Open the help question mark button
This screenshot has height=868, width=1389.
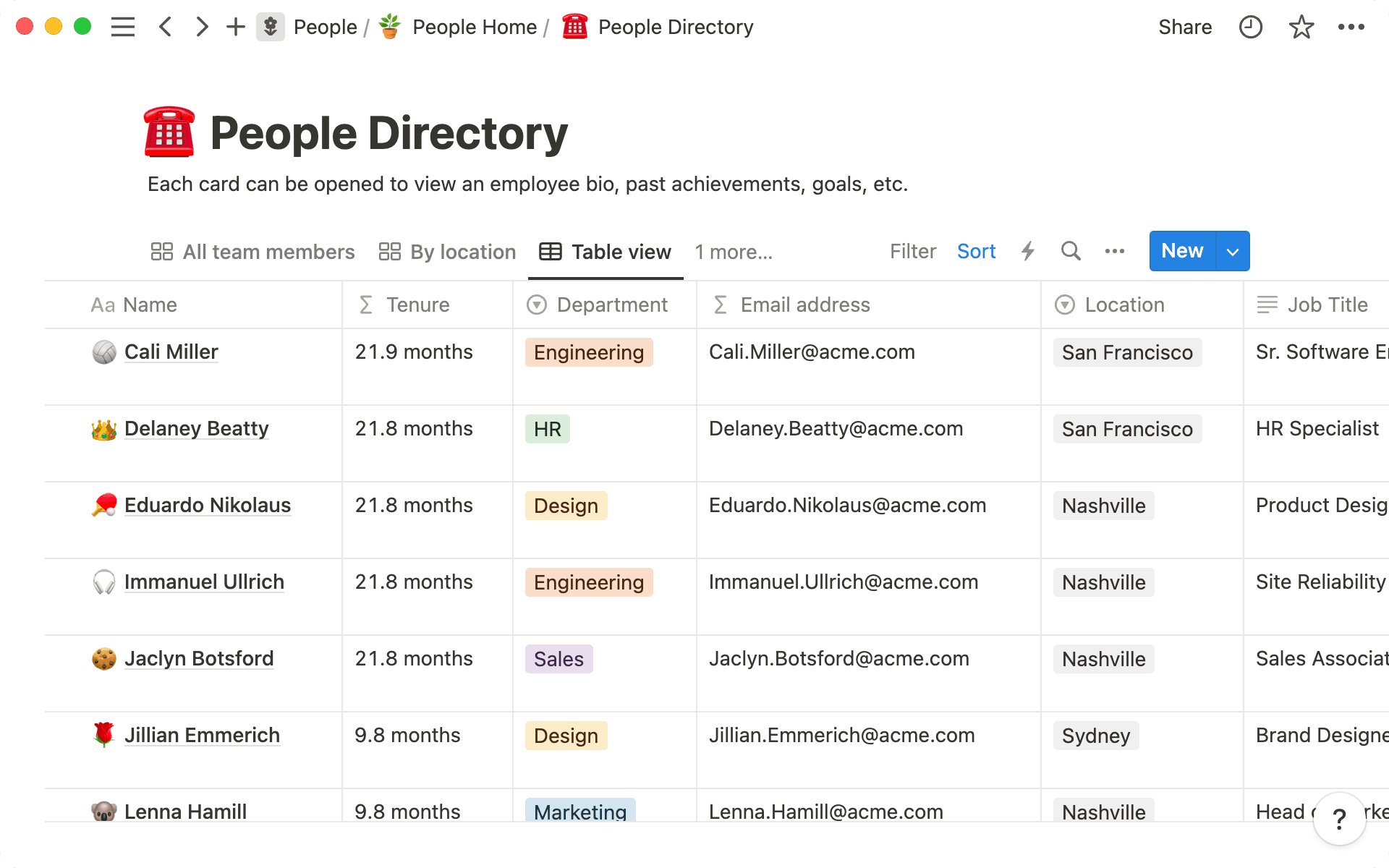pyautogui.click(x=1339, y=819)
